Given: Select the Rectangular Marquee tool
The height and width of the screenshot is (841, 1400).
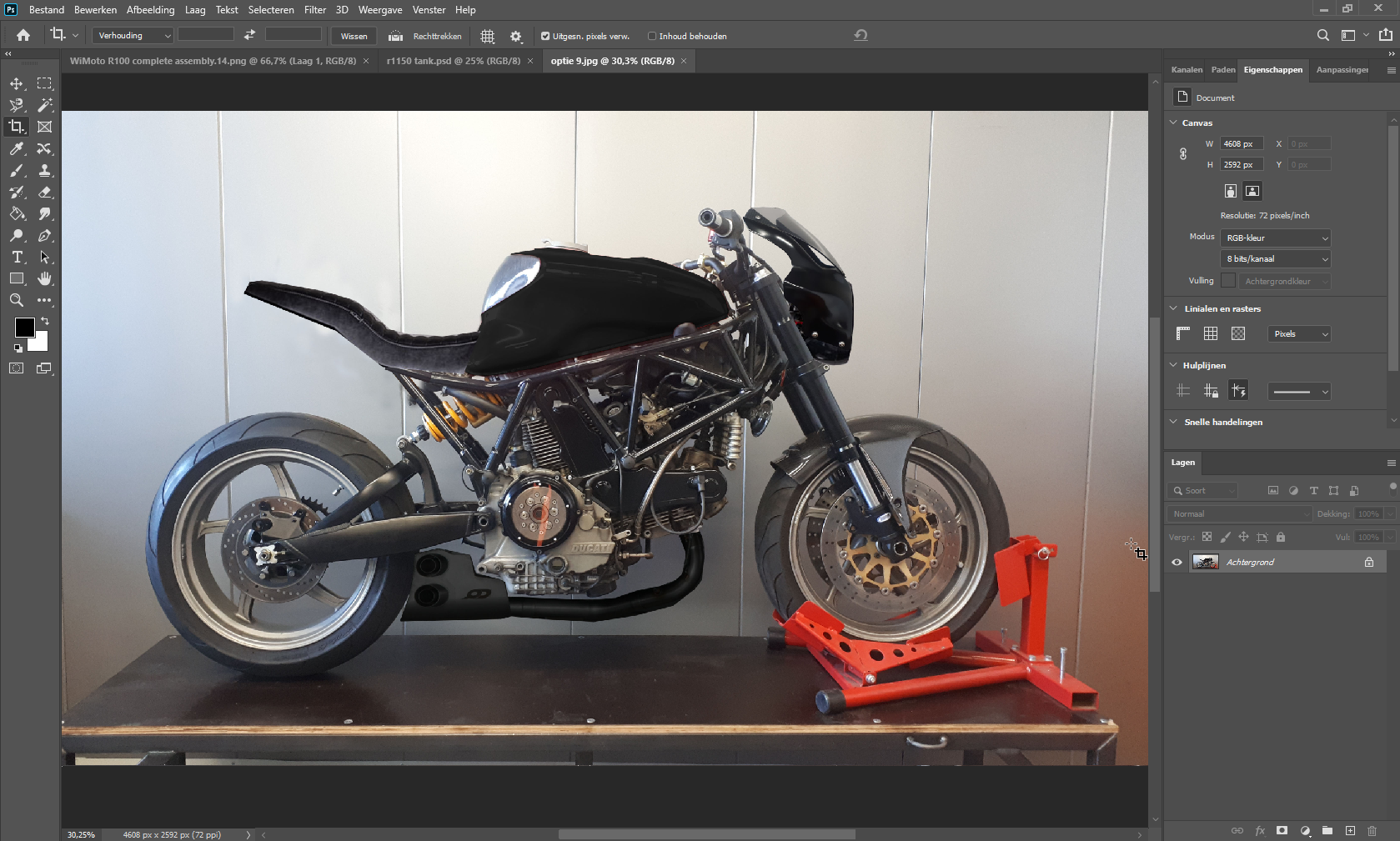Looking at the screenshot, I should tap(45, 83).
